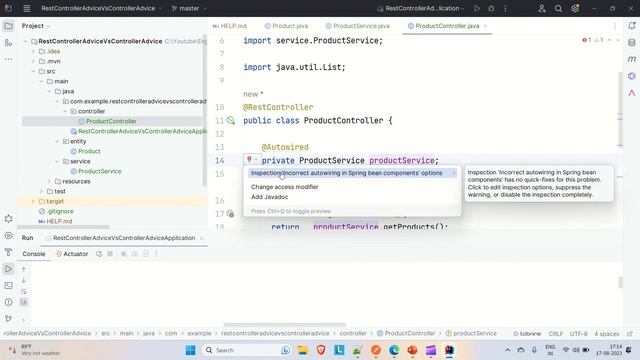This screenshot has width=640, height=360.
Task: Open Build hammer tool window
Action: click(8, 252)
